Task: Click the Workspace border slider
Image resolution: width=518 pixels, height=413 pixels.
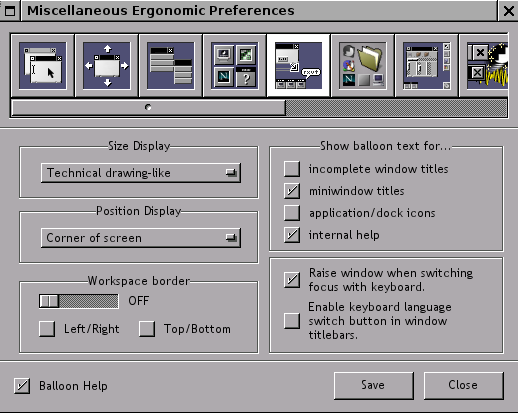Action: point(79,301)
